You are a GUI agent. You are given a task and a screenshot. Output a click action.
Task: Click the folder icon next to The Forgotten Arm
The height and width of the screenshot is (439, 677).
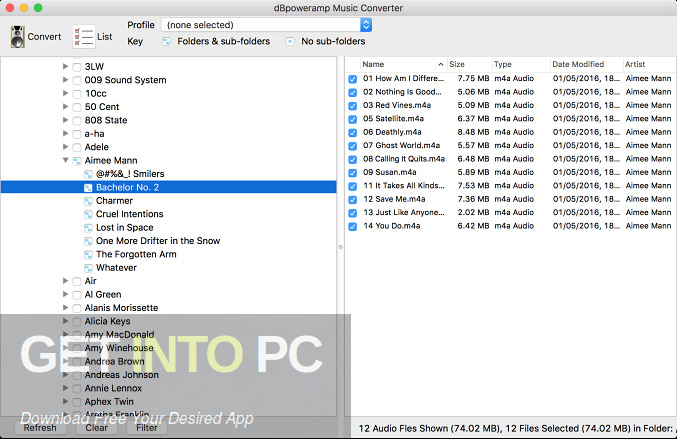[88, 254]
